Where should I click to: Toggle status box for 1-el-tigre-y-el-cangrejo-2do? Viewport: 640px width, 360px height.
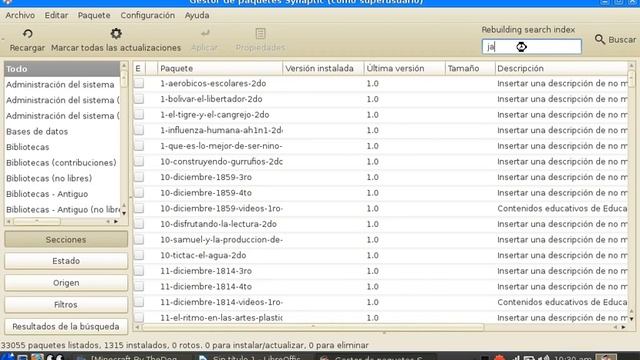[139, 115]
